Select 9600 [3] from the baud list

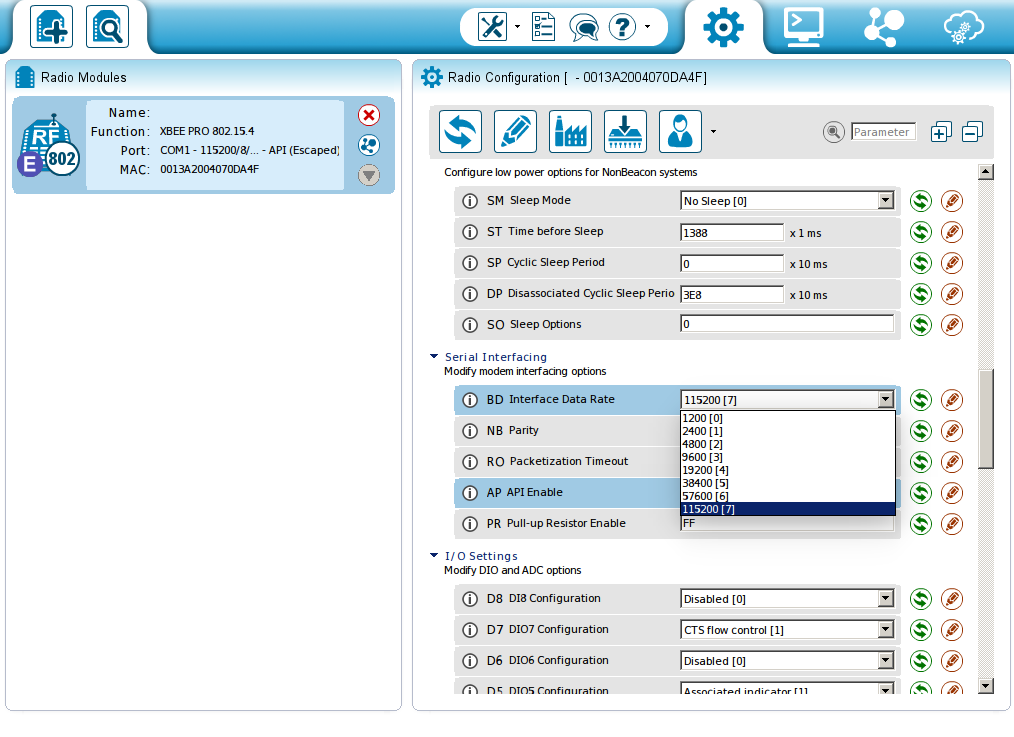788,457
